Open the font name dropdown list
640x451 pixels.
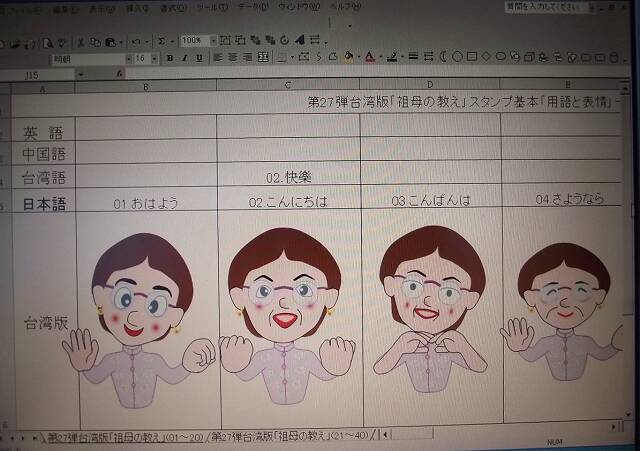pos(128,59)
